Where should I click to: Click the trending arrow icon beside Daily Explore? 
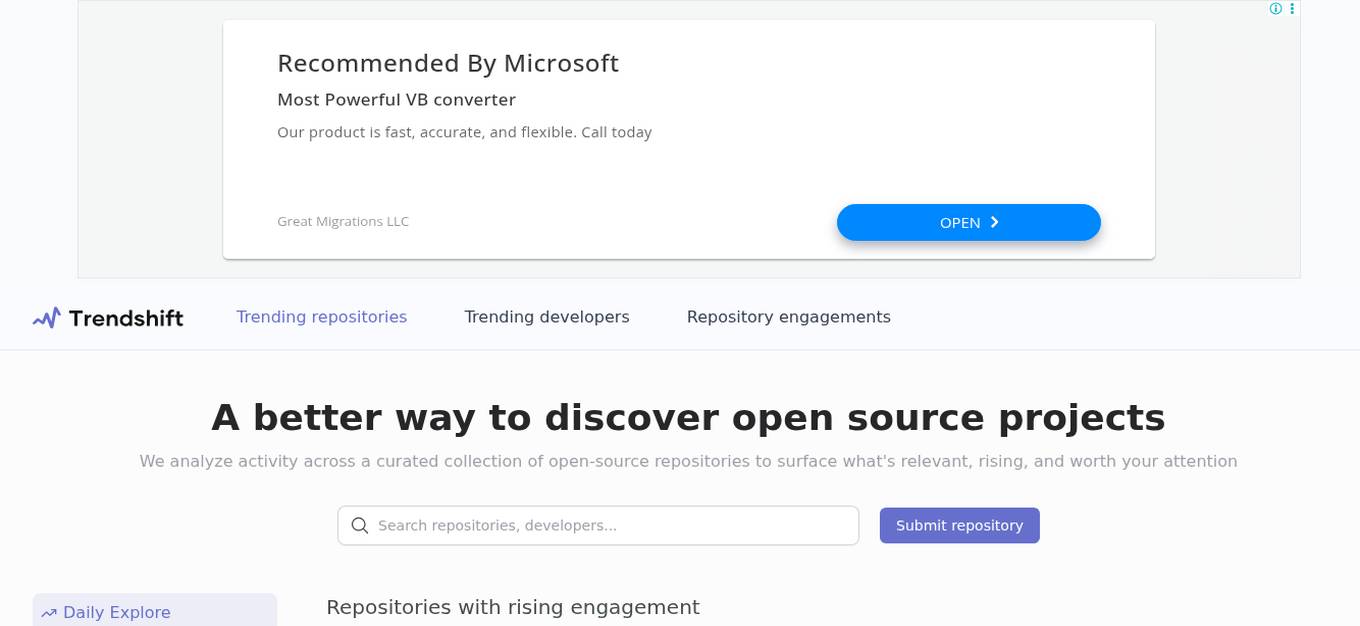(x=48, y=612)
